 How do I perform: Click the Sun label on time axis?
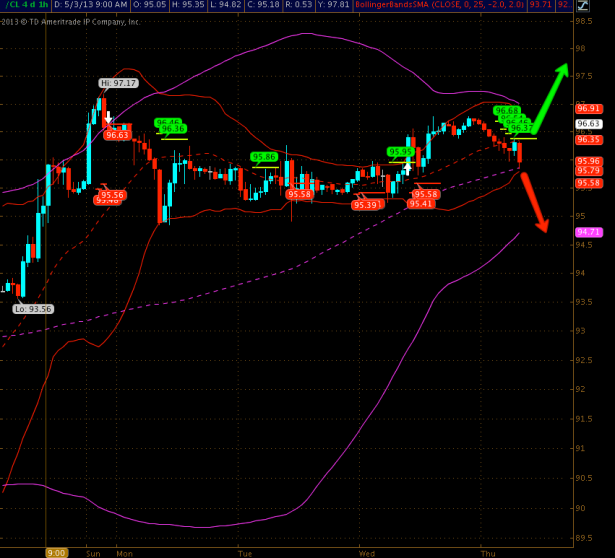(x=93, y=553)
